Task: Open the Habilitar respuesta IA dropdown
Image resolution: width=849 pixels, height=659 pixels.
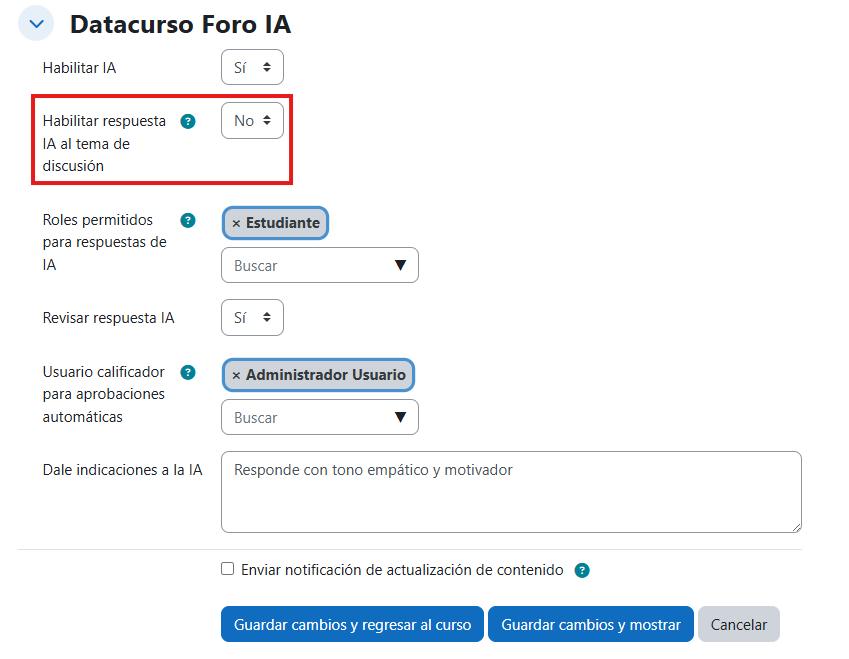Action: click(252, 120)
